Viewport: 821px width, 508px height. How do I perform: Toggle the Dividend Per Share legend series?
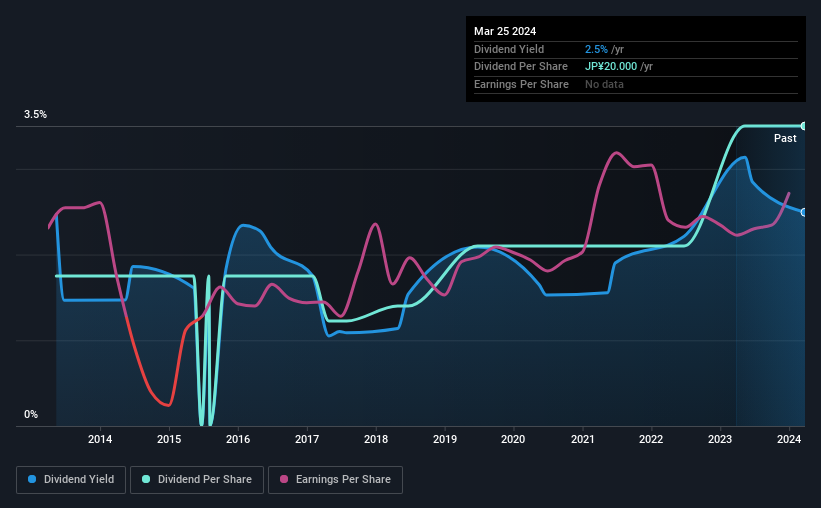coord(197,480)
